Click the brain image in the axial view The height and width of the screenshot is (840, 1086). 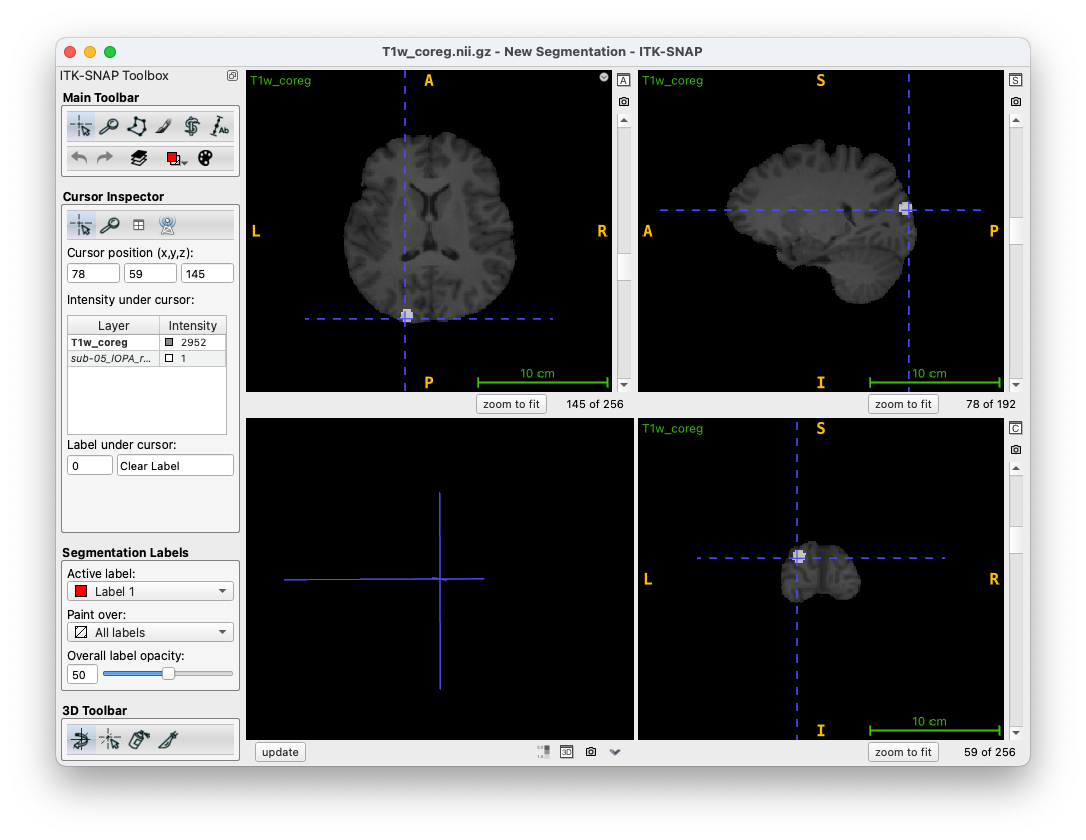[429, 227]
